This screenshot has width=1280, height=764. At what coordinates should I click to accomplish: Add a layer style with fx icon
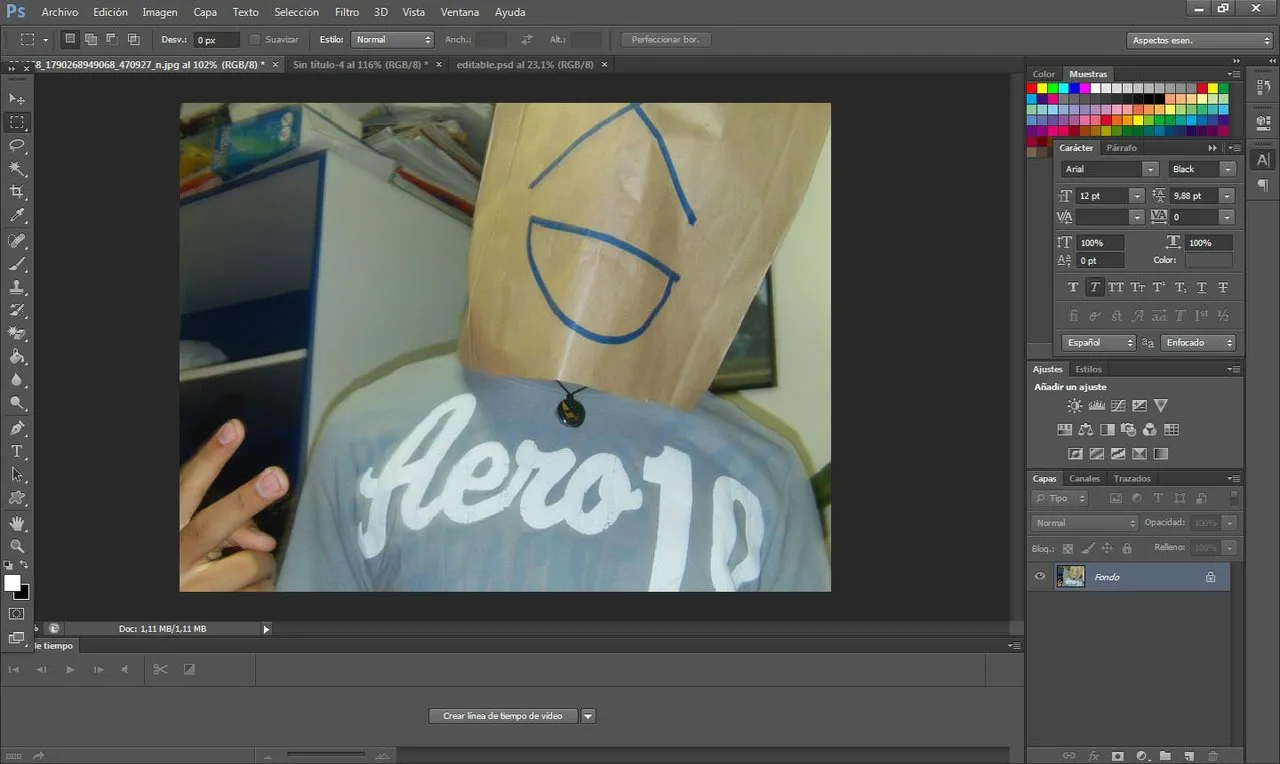[x=1094, y=756]
